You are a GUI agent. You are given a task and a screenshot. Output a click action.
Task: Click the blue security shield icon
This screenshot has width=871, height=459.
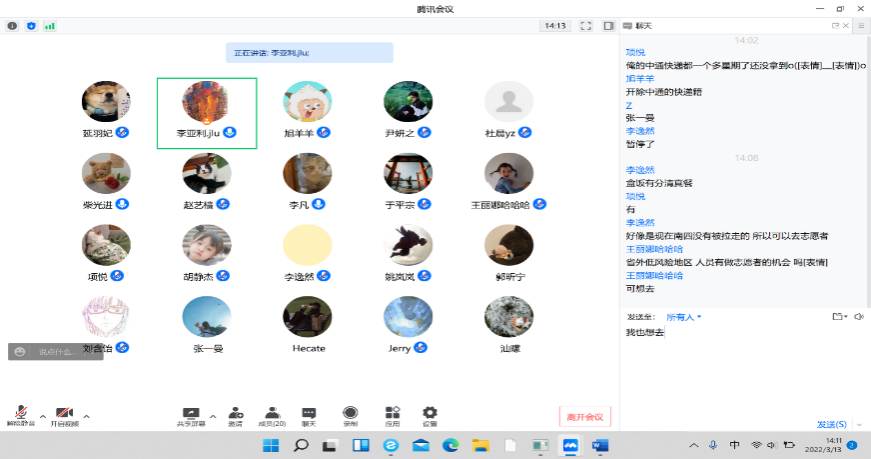tap(31, 26)
